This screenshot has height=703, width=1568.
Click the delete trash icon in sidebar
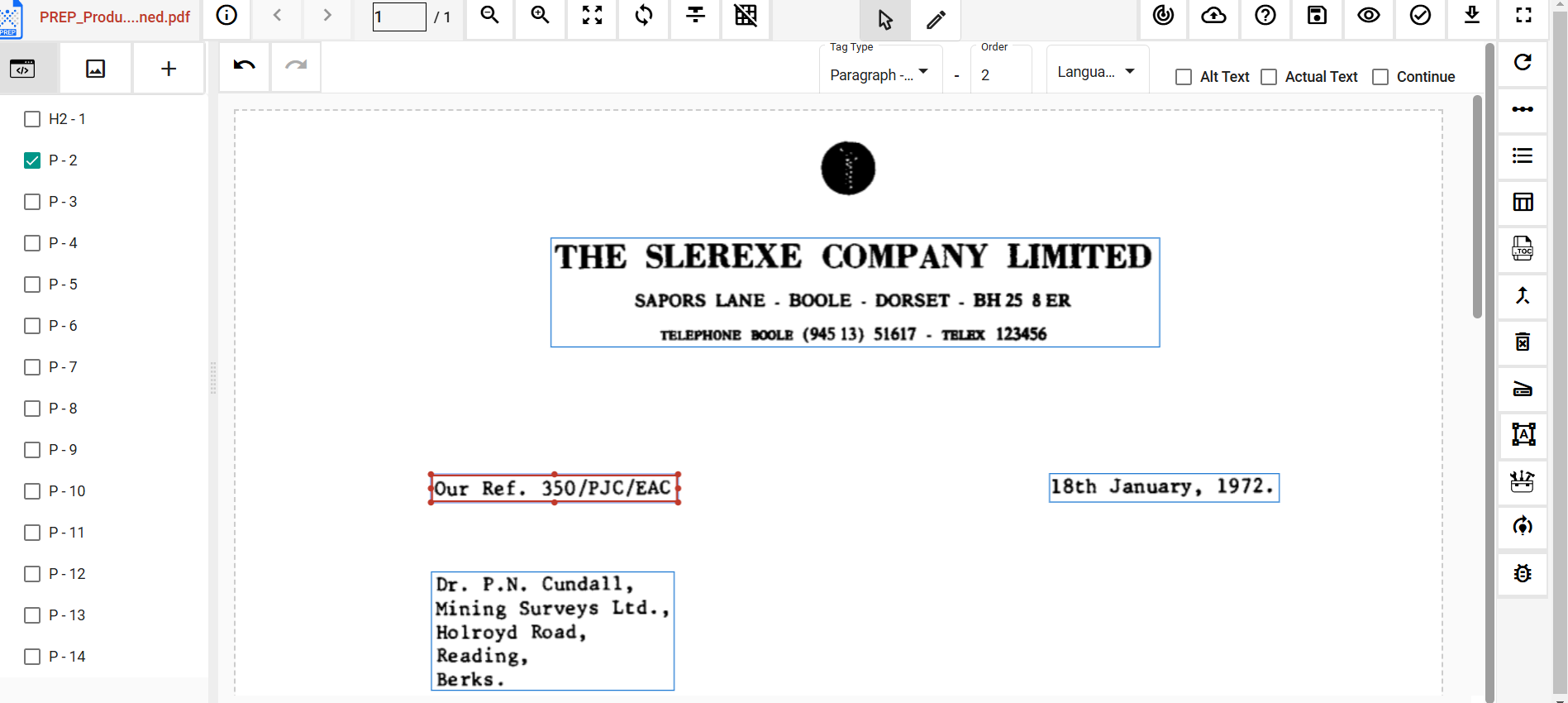click(1523, 342)
